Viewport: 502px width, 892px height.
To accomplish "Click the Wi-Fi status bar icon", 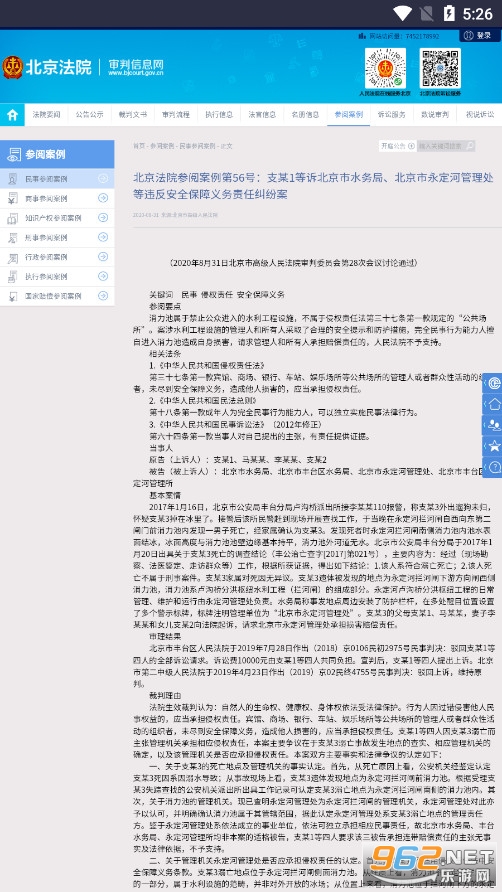I will 402,13.
